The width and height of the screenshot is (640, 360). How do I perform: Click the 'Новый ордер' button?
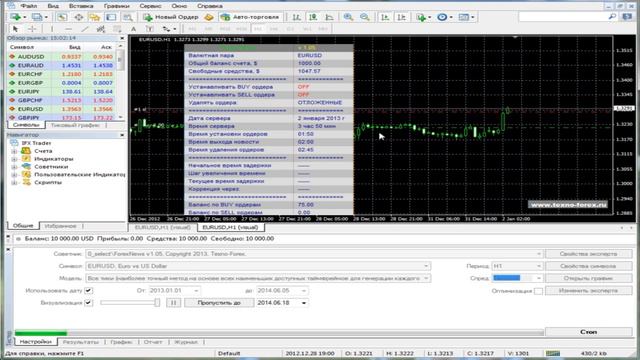tap(171, 17)
